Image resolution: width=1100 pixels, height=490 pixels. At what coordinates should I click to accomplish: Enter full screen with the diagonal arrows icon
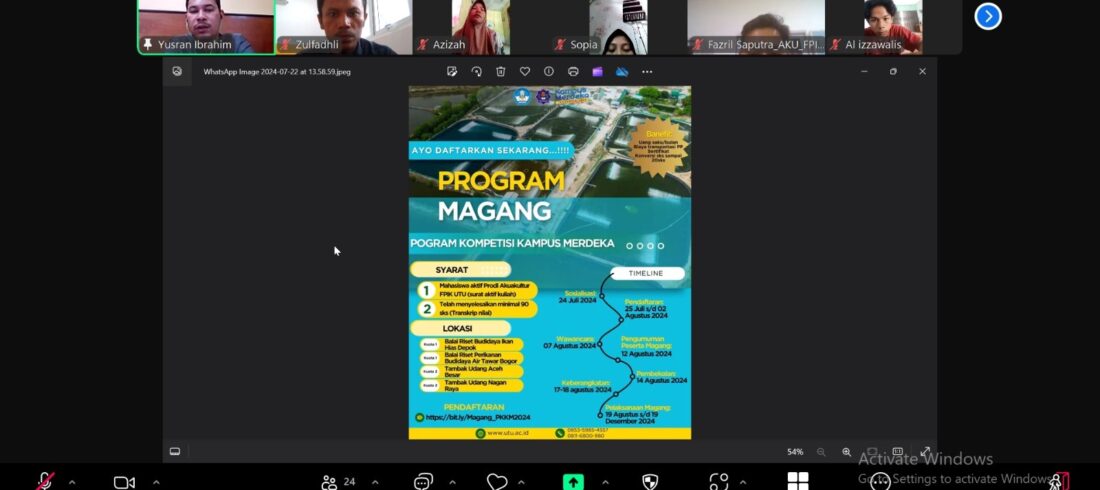(925, 452)
